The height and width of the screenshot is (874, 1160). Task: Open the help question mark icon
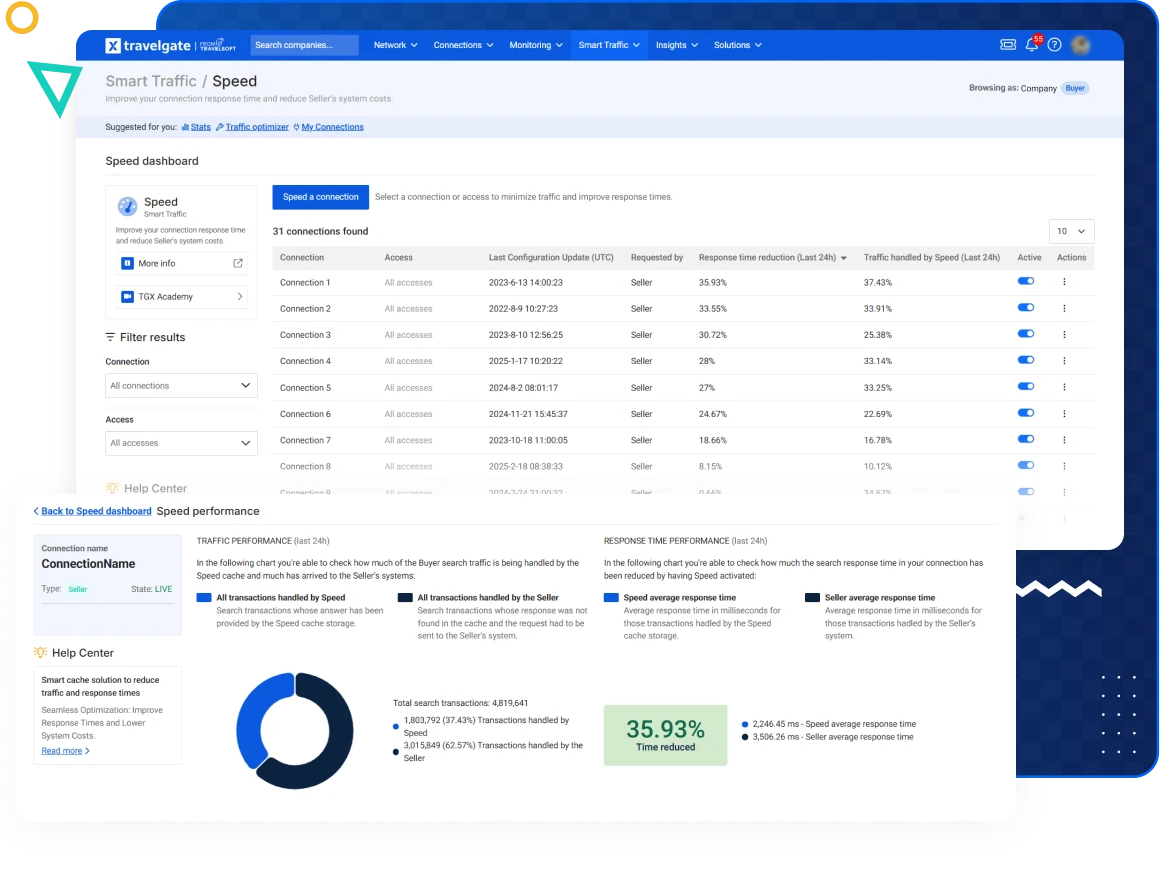tap(1054, 45)
